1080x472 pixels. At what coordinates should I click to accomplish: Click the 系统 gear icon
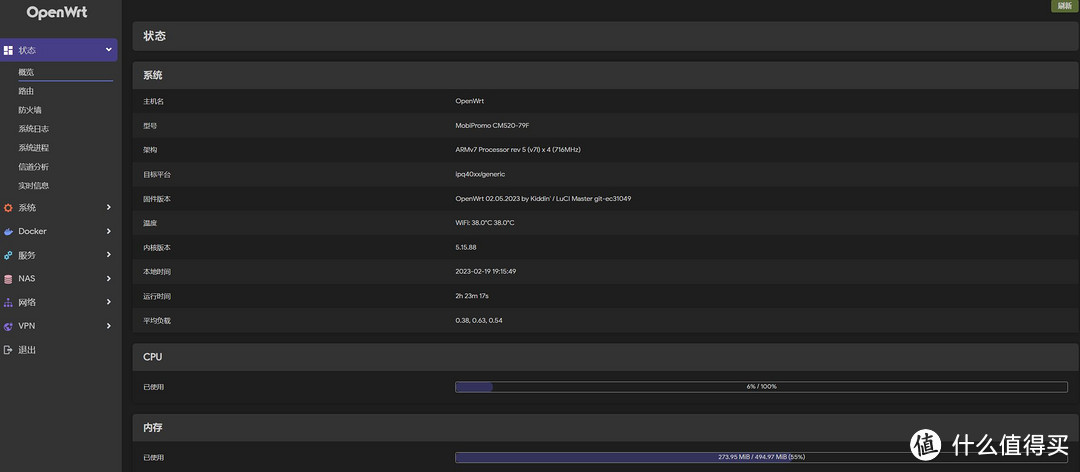pos(8,208)
